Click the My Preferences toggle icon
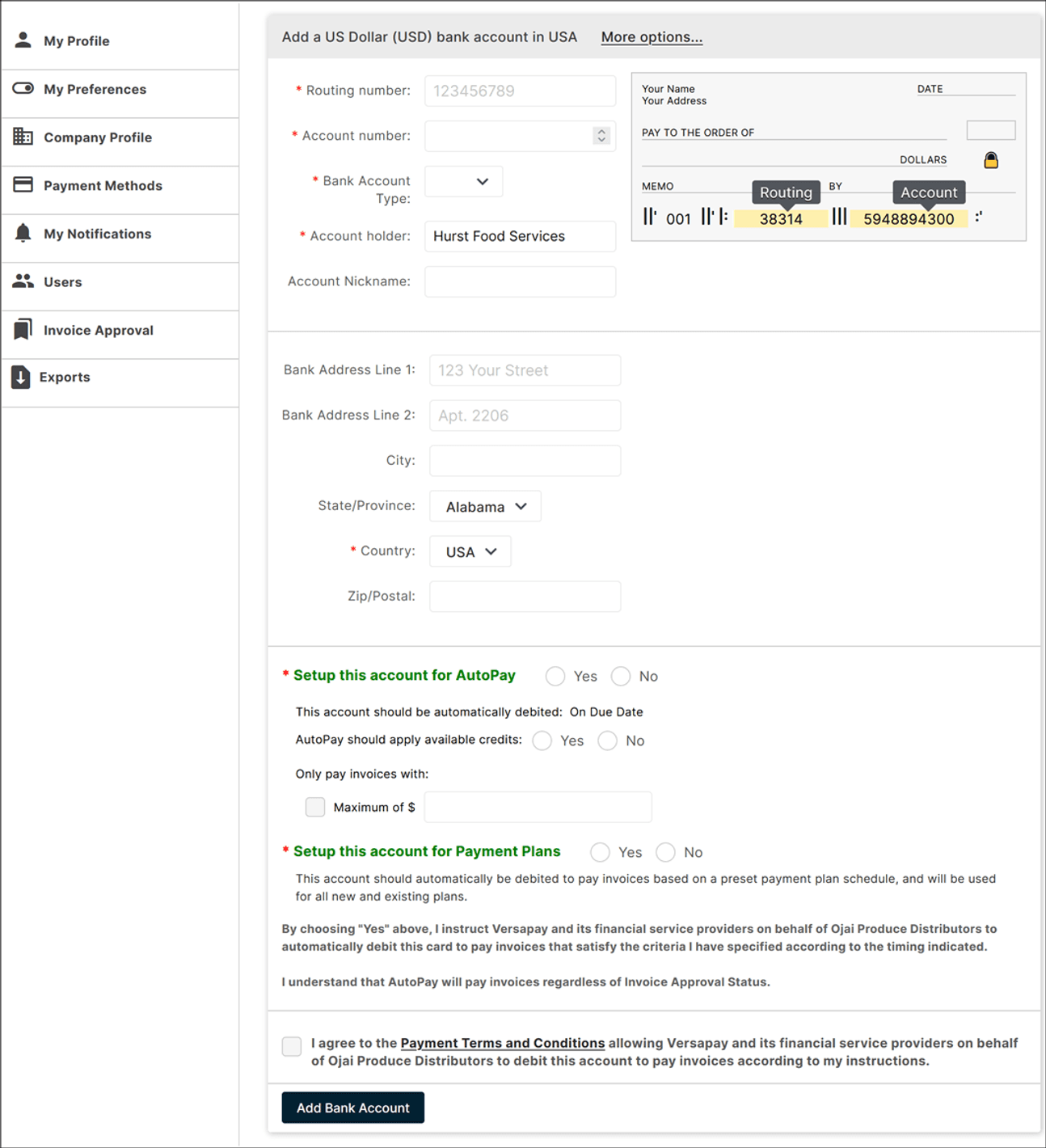 (23, 88)
